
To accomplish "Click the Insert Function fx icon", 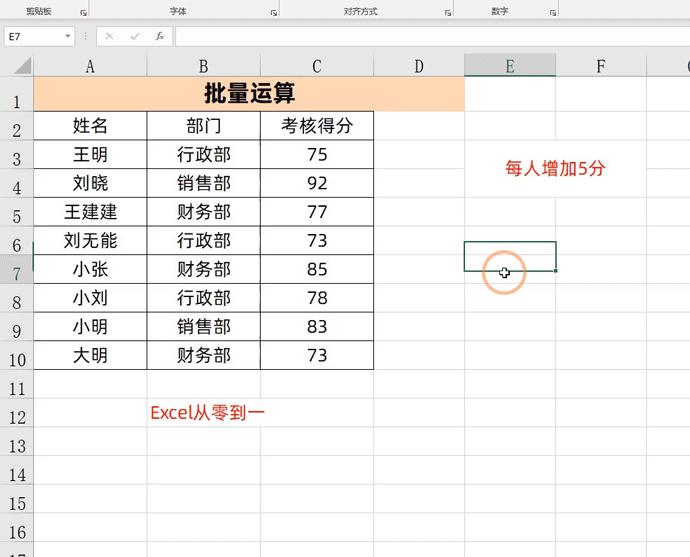I will 160,36.
